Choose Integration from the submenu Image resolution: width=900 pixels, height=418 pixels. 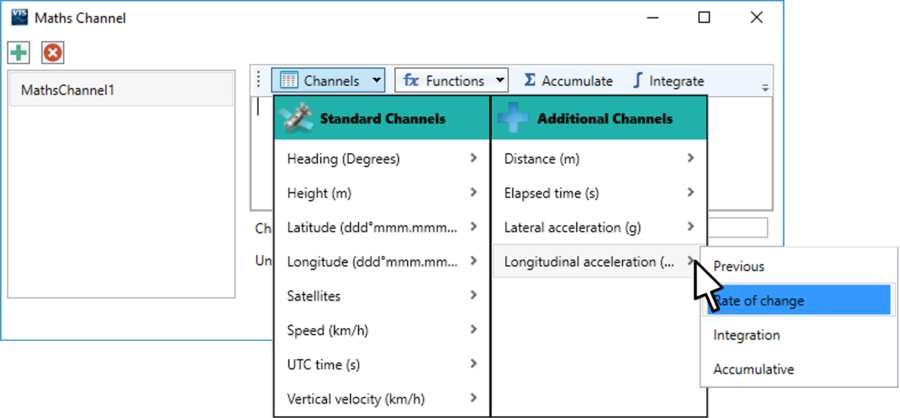pos(798,335)
